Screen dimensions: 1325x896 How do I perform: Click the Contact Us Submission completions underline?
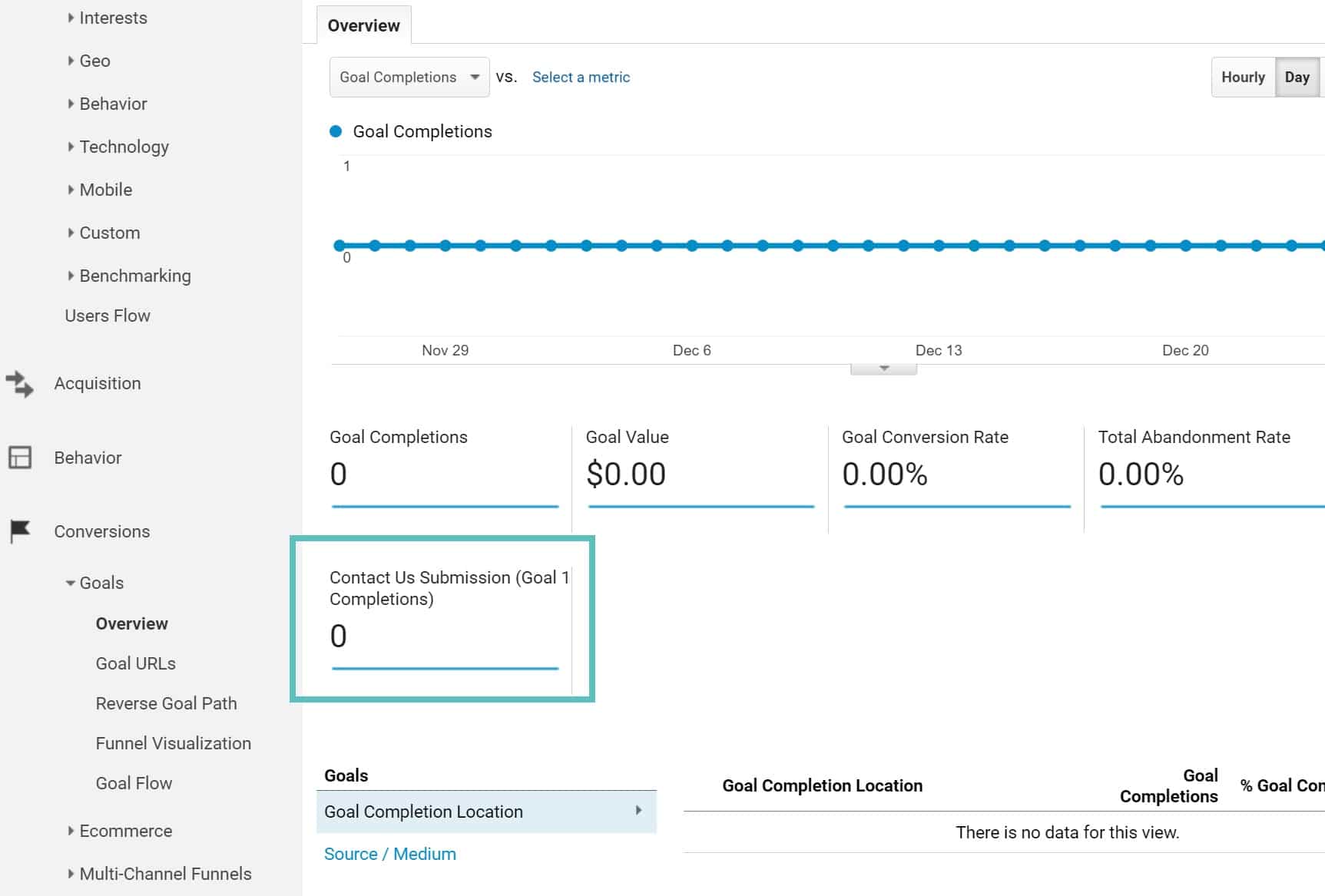[444, 669]
